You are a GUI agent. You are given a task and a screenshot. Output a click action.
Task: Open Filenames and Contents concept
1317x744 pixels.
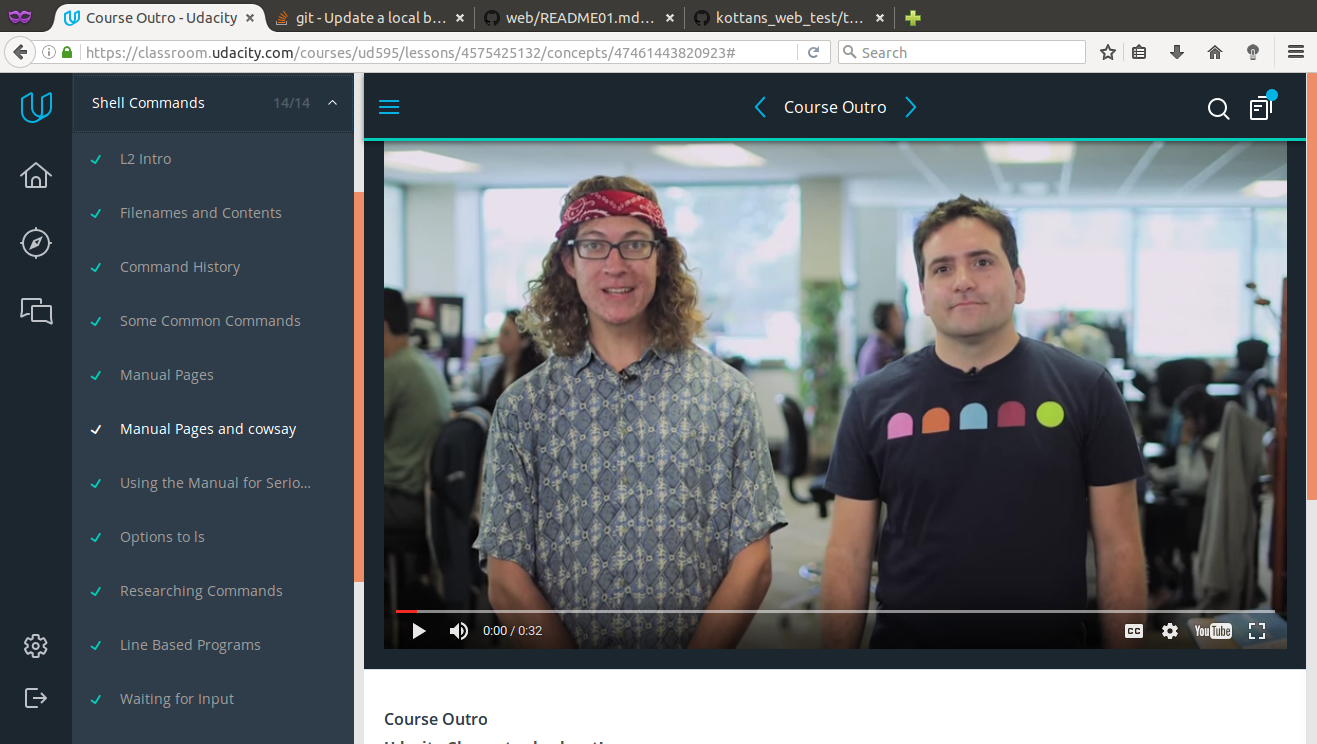[x=201, y=213]
